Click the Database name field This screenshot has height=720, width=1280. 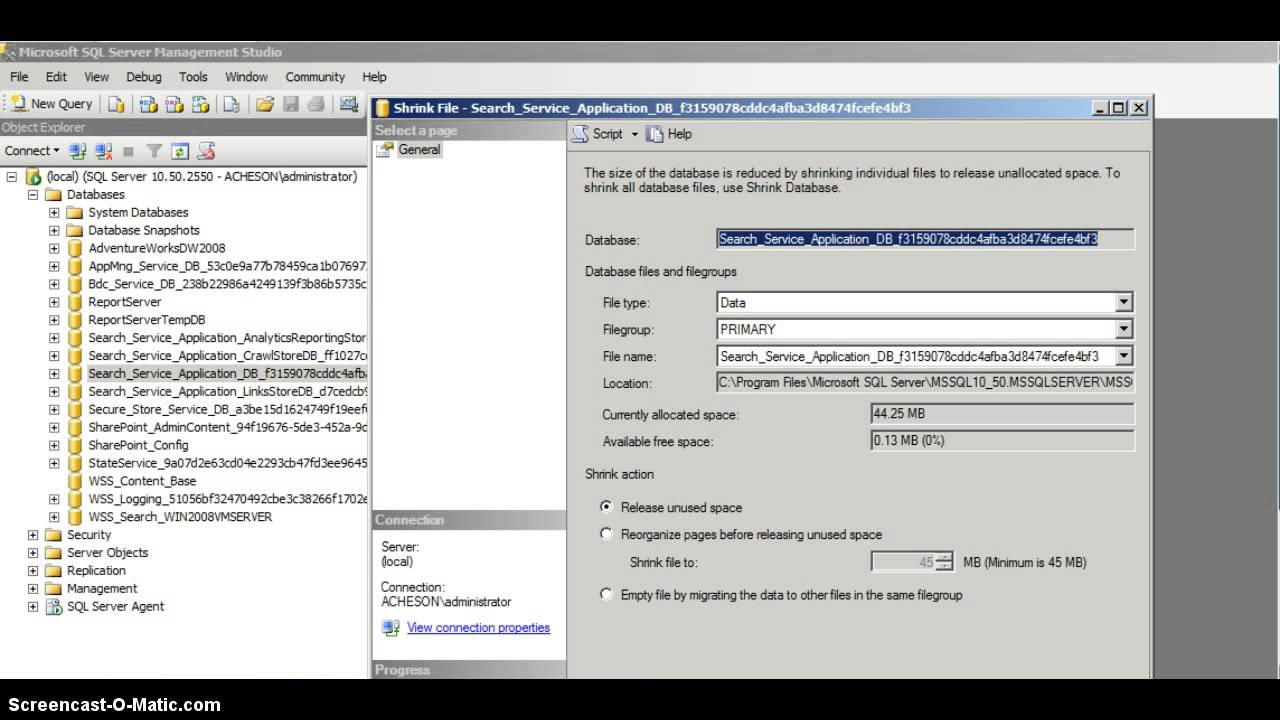(x=926, y=239)
